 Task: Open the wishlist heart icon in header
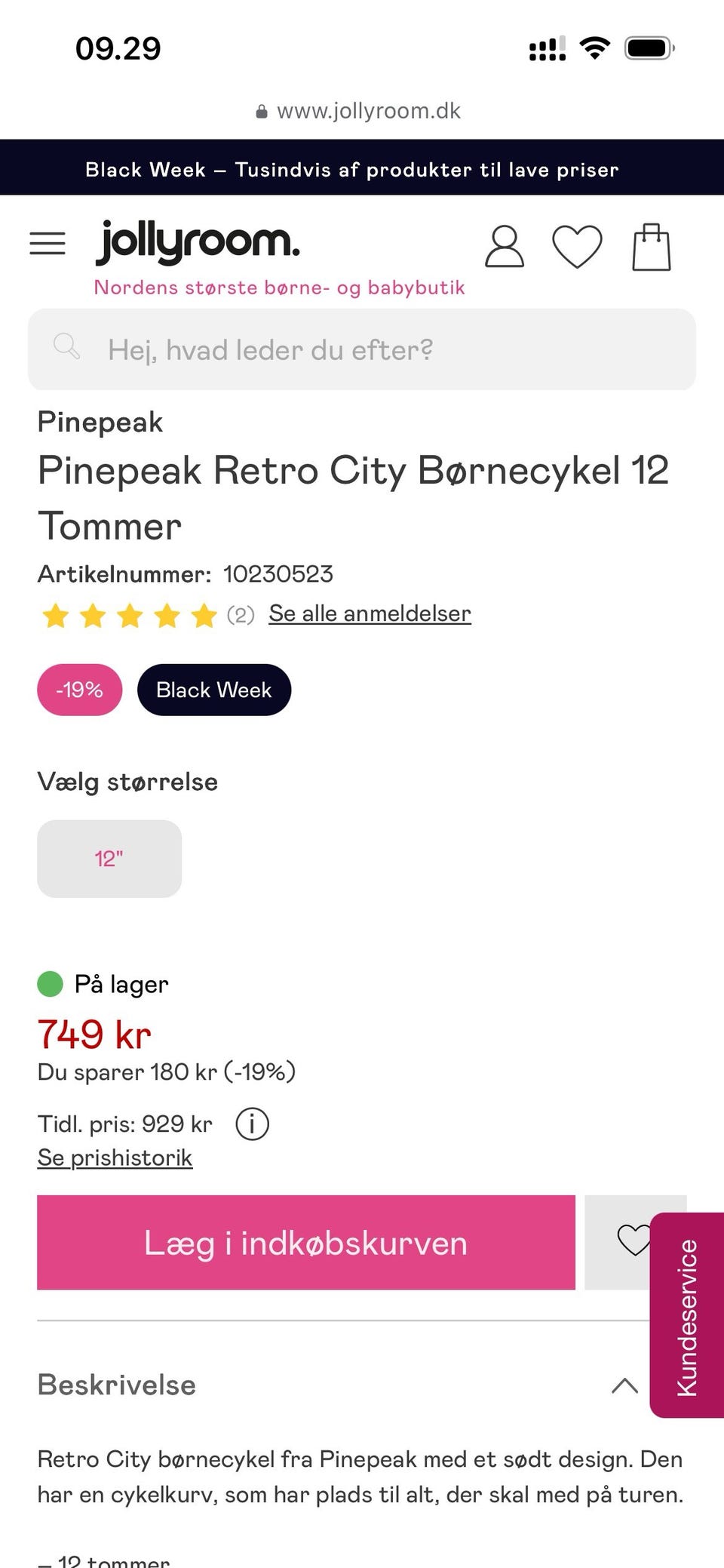(x=577, y=247)
